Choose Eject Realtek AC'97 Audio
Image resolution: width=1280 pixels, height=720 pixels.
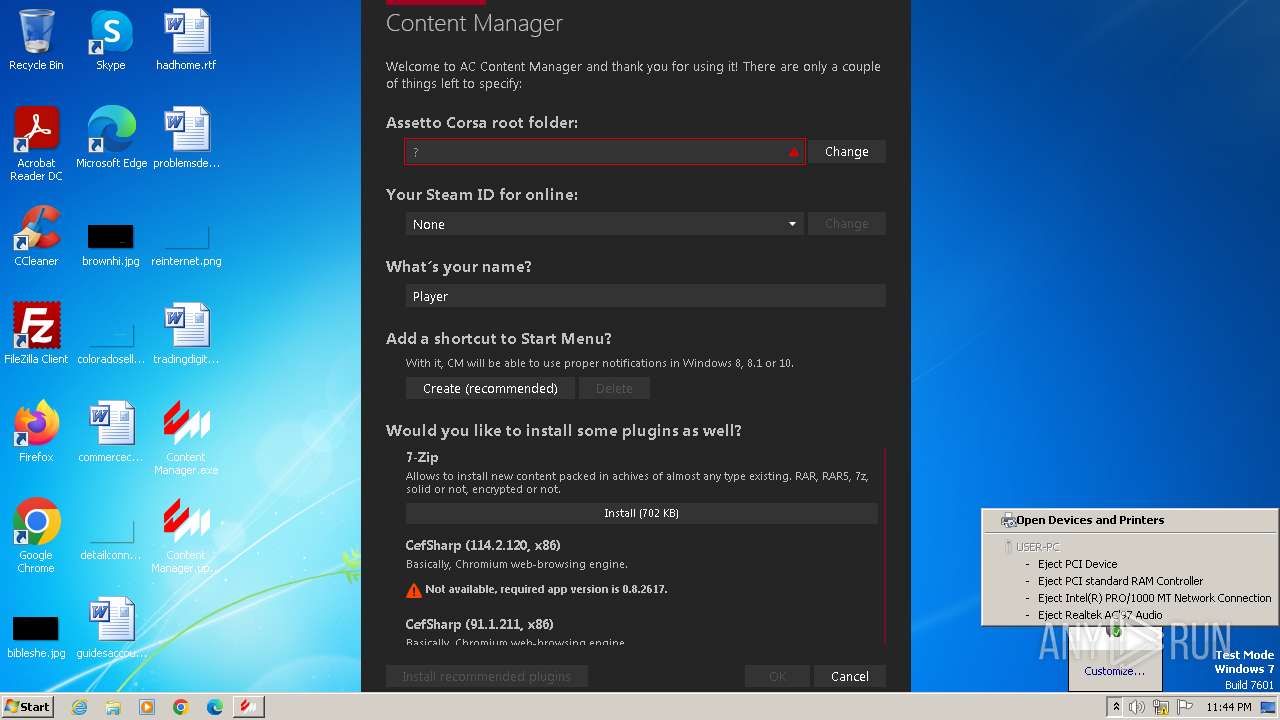point(1100,615)
